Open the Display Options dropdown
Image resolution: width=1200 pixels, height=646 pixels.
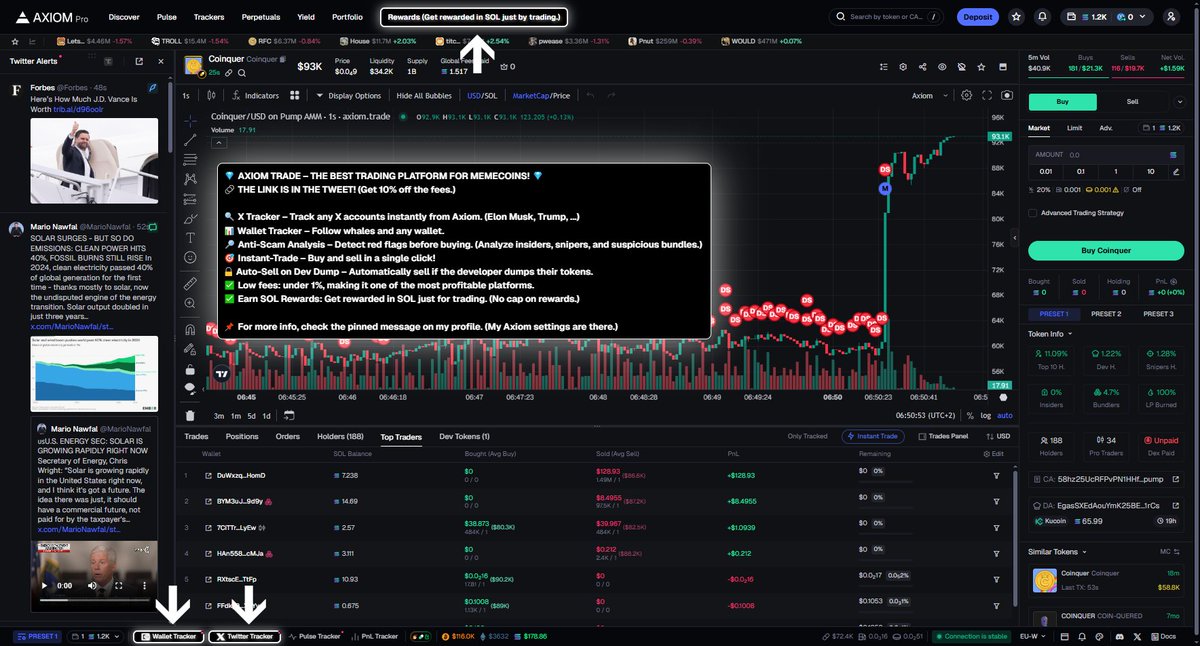349,96
